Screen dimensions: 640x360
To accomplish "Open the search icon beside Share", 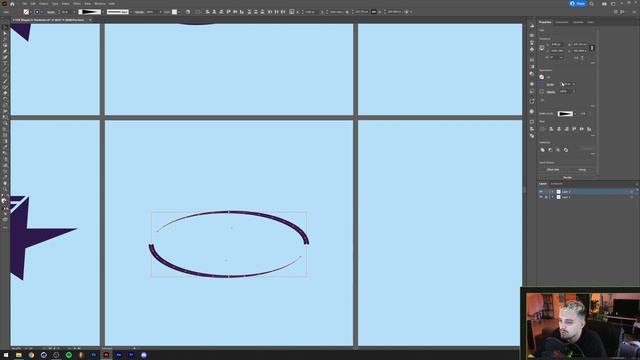I will click(591, 4).
